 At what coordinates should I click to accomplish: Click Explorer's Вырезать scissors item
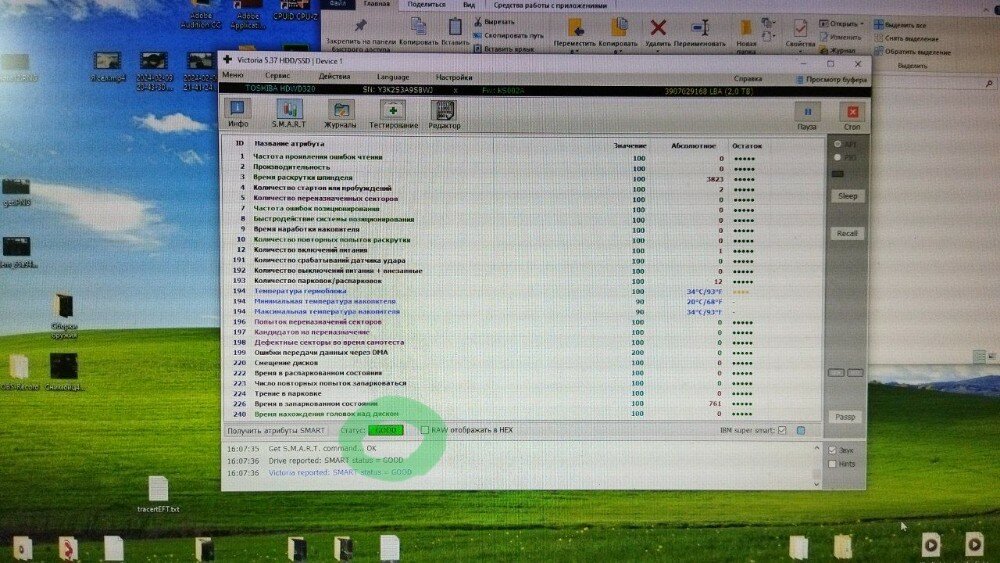[x=494, y=22]
